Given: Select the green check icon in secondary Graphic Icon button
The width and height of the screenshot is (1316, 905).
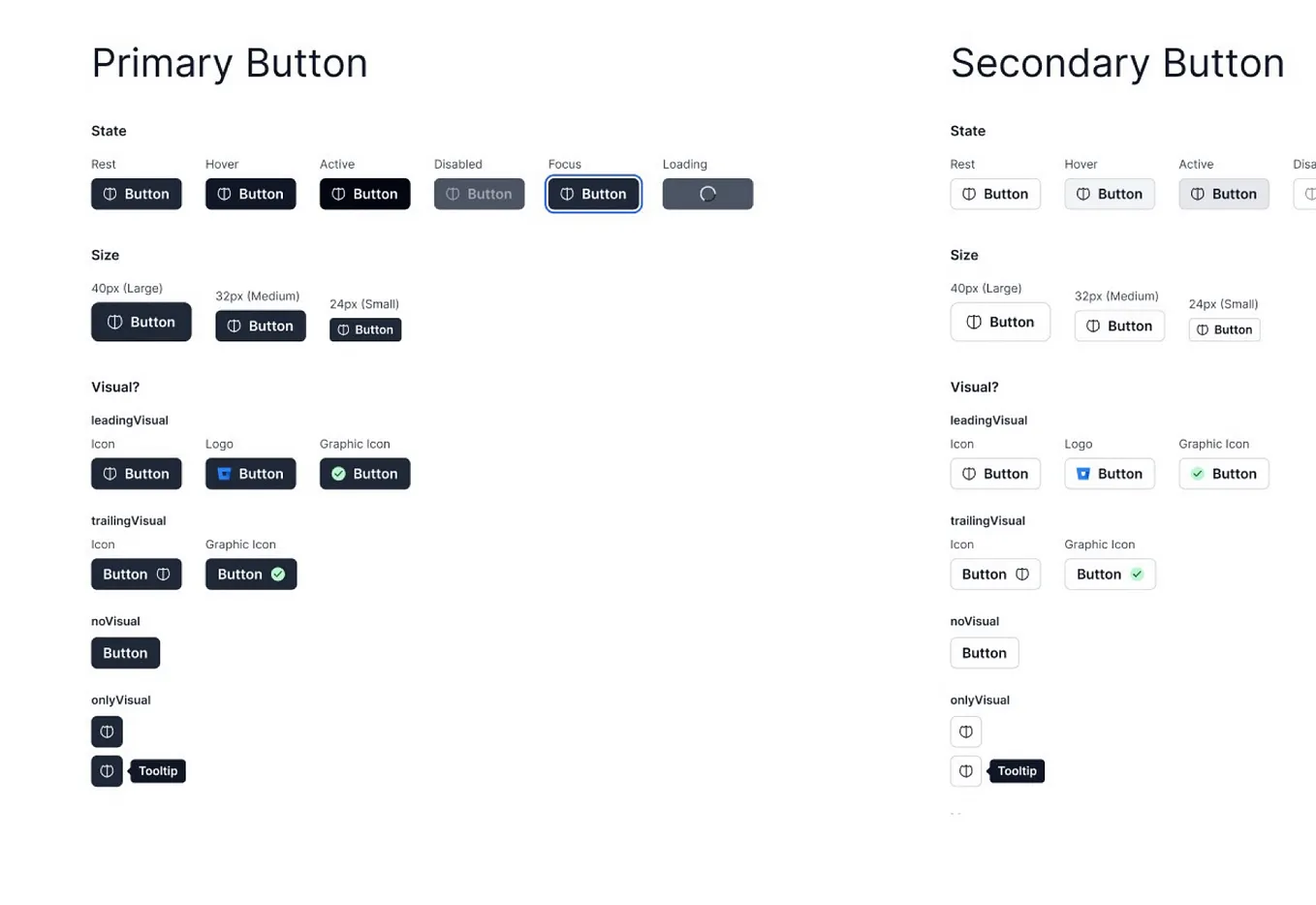Looking at the screenshot, I should coord(1137,574).
